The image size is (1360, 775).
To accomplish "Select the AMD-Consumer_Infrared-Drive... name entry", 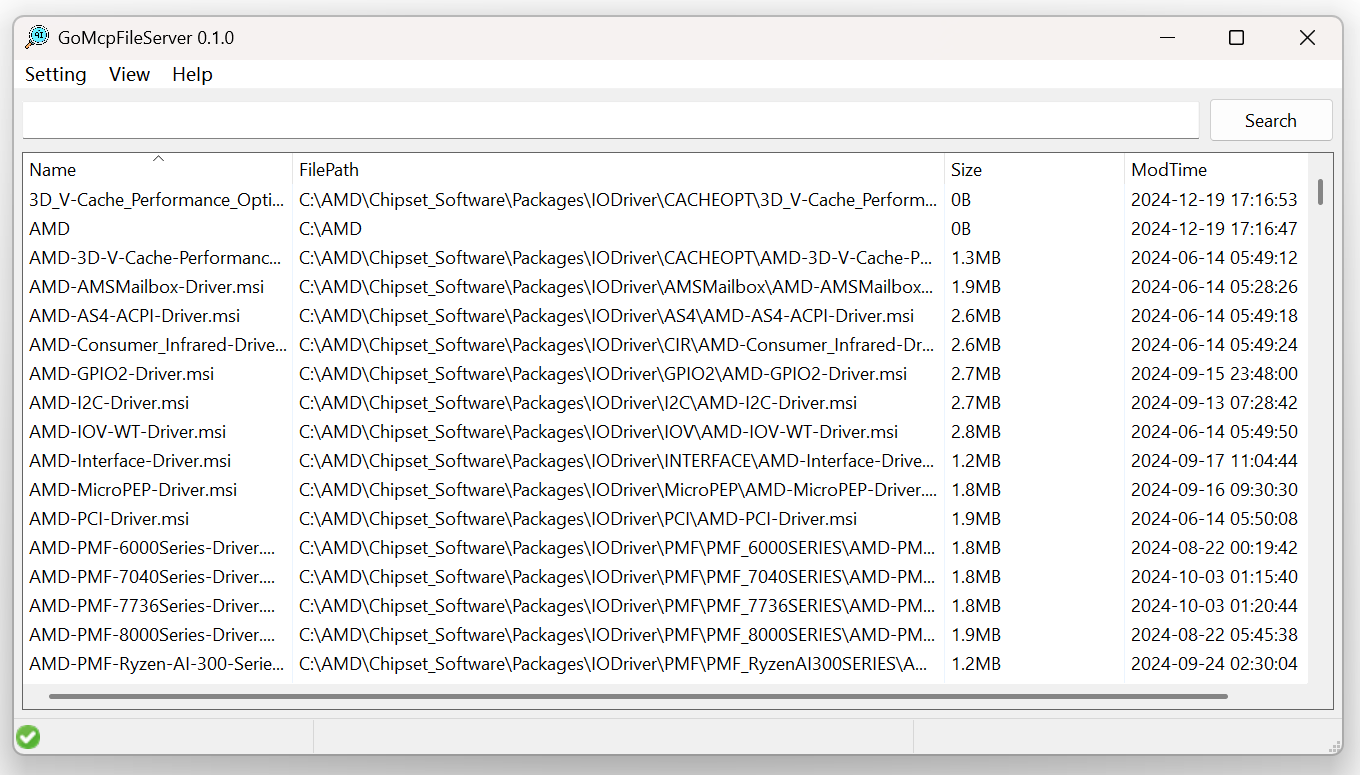I will coord(158,345).
